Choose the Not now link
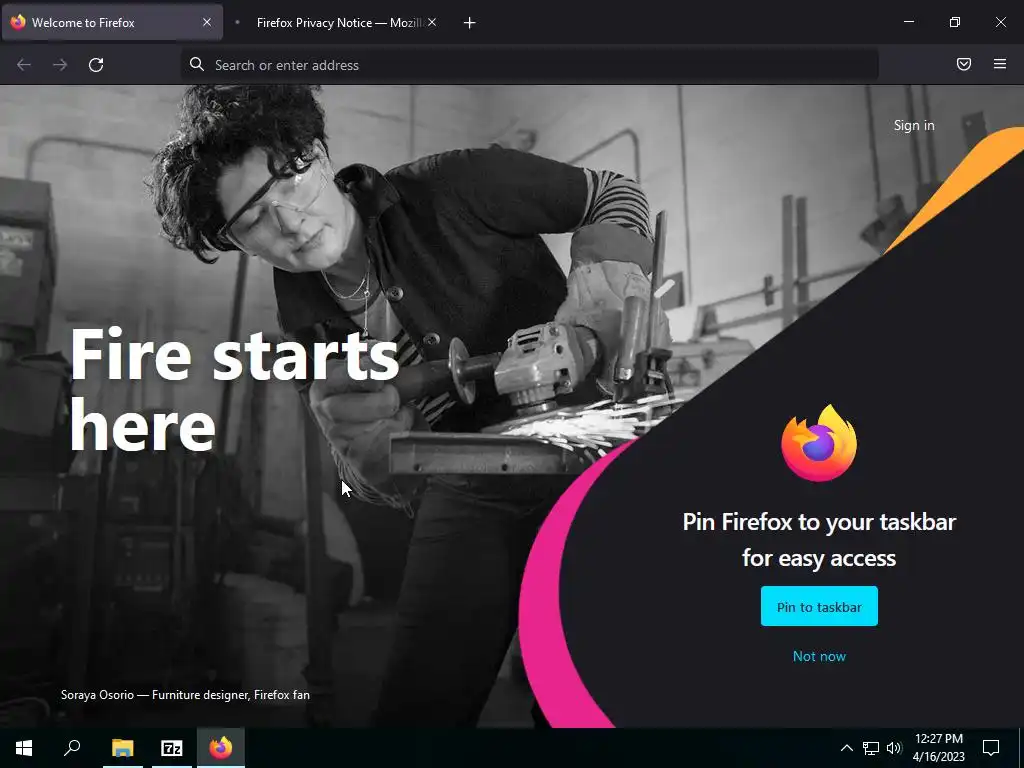 [x=819, y=656]
